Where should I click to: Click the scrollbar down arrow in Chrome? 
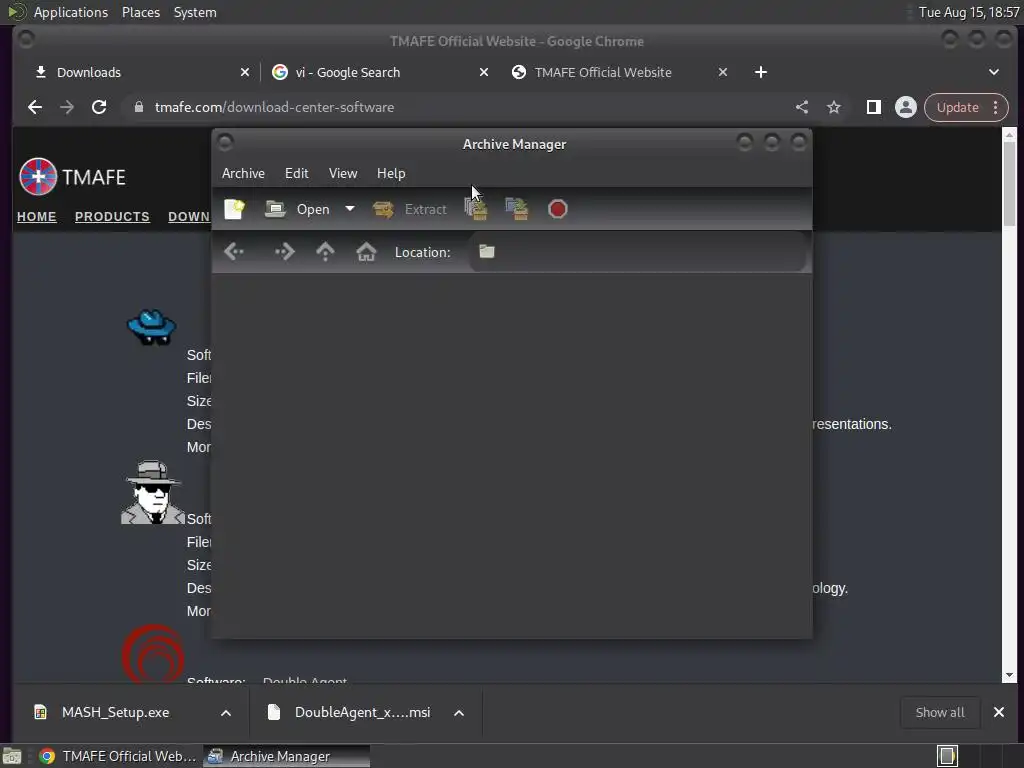click(1010, 675)
